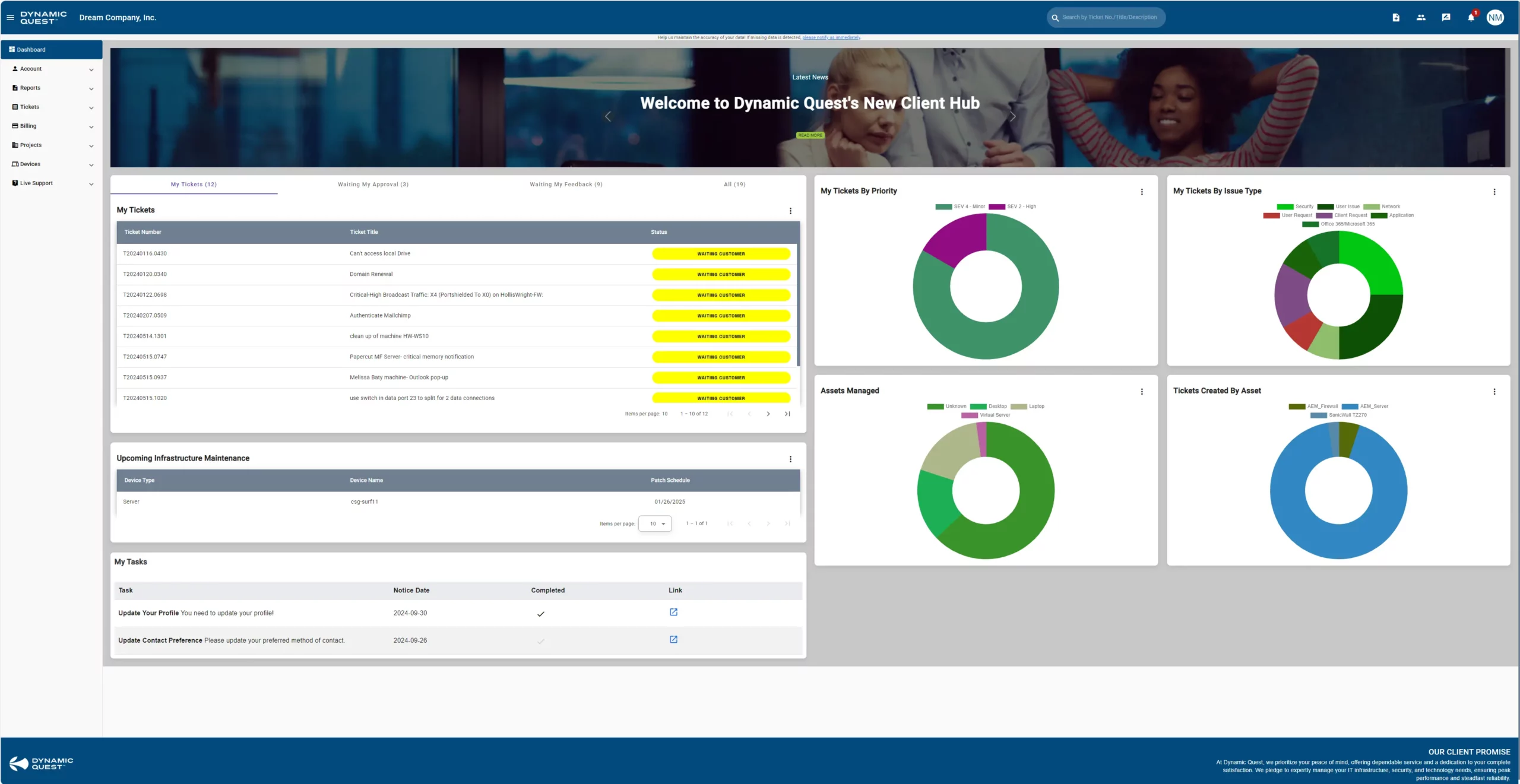Open Upcoming Infrastructure Maintenance options menu

[790, 459]
